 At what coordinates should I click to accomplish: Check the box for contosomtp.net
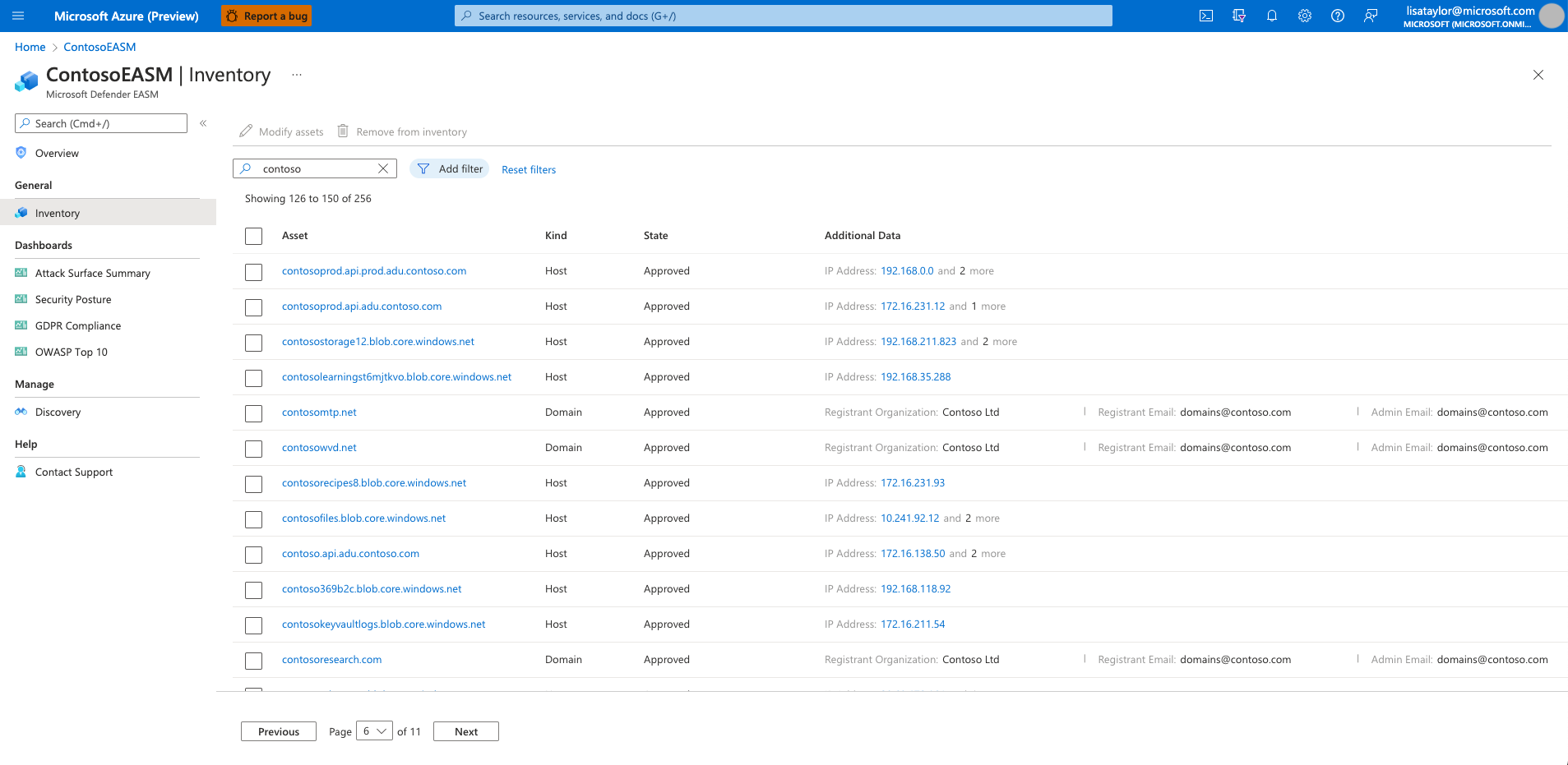tap(253, 412)
